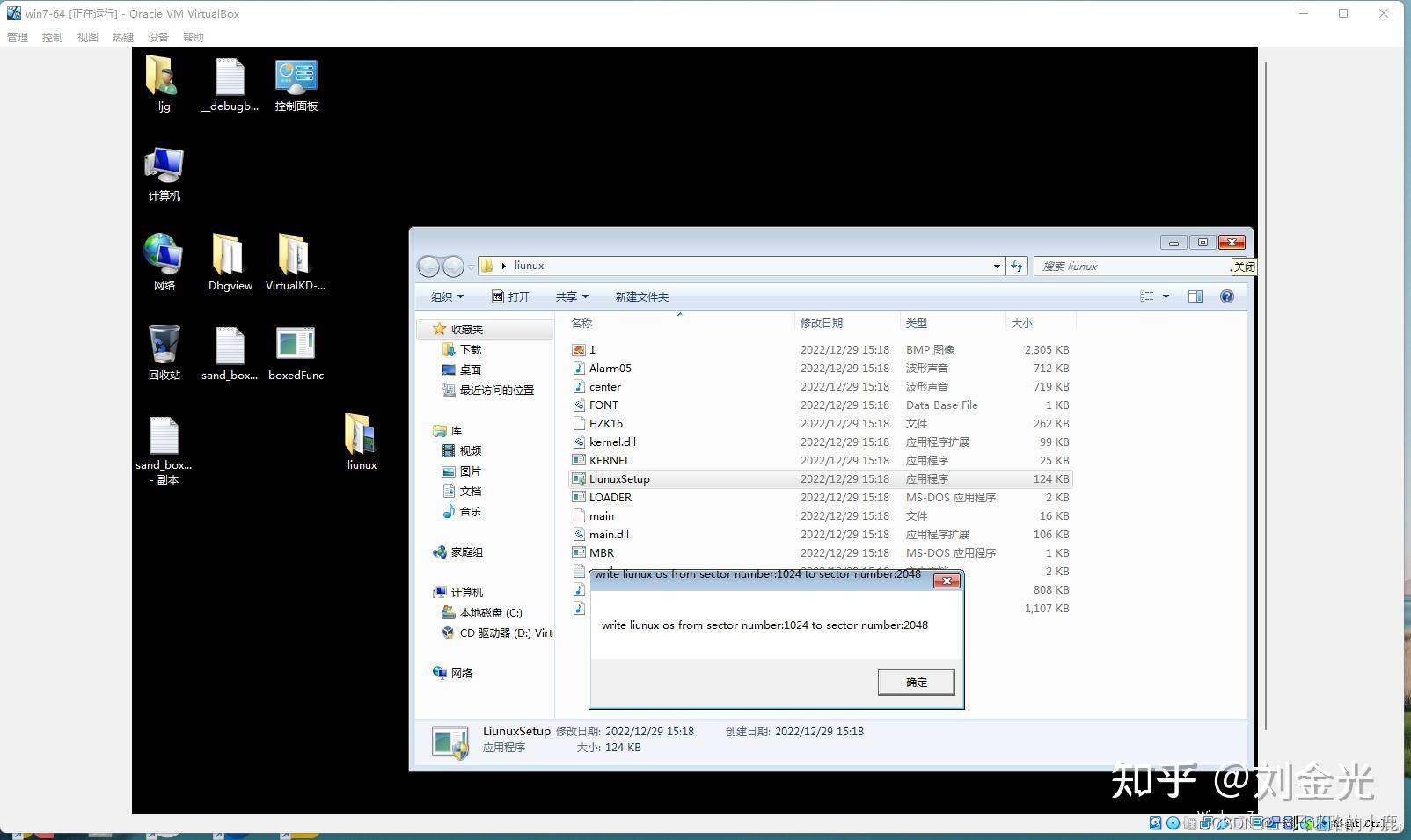Select the HZK16 file
The image size is (1411, 840).
820,423
